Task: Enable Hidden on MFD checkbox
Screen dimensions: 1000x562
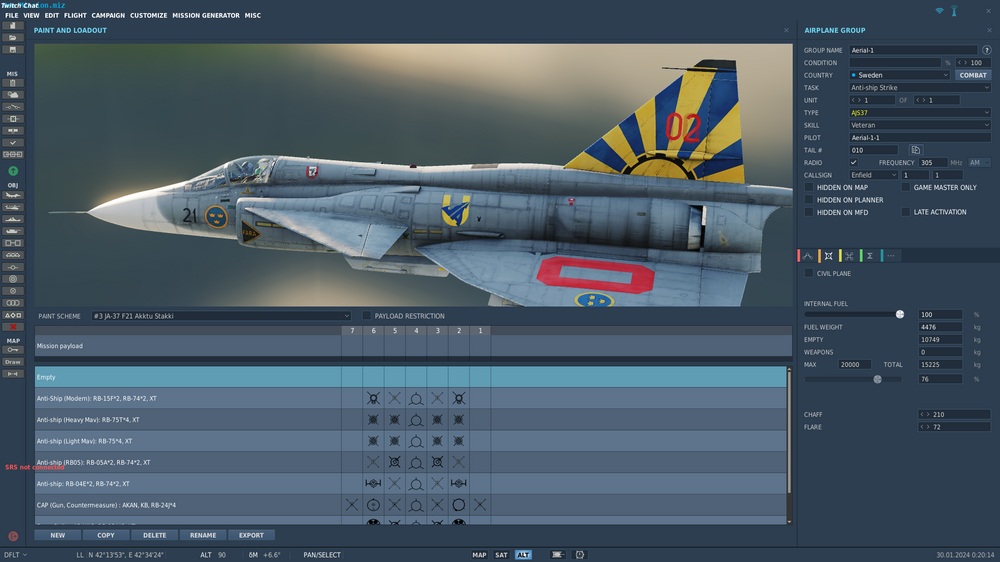Action: pos(809,212)
